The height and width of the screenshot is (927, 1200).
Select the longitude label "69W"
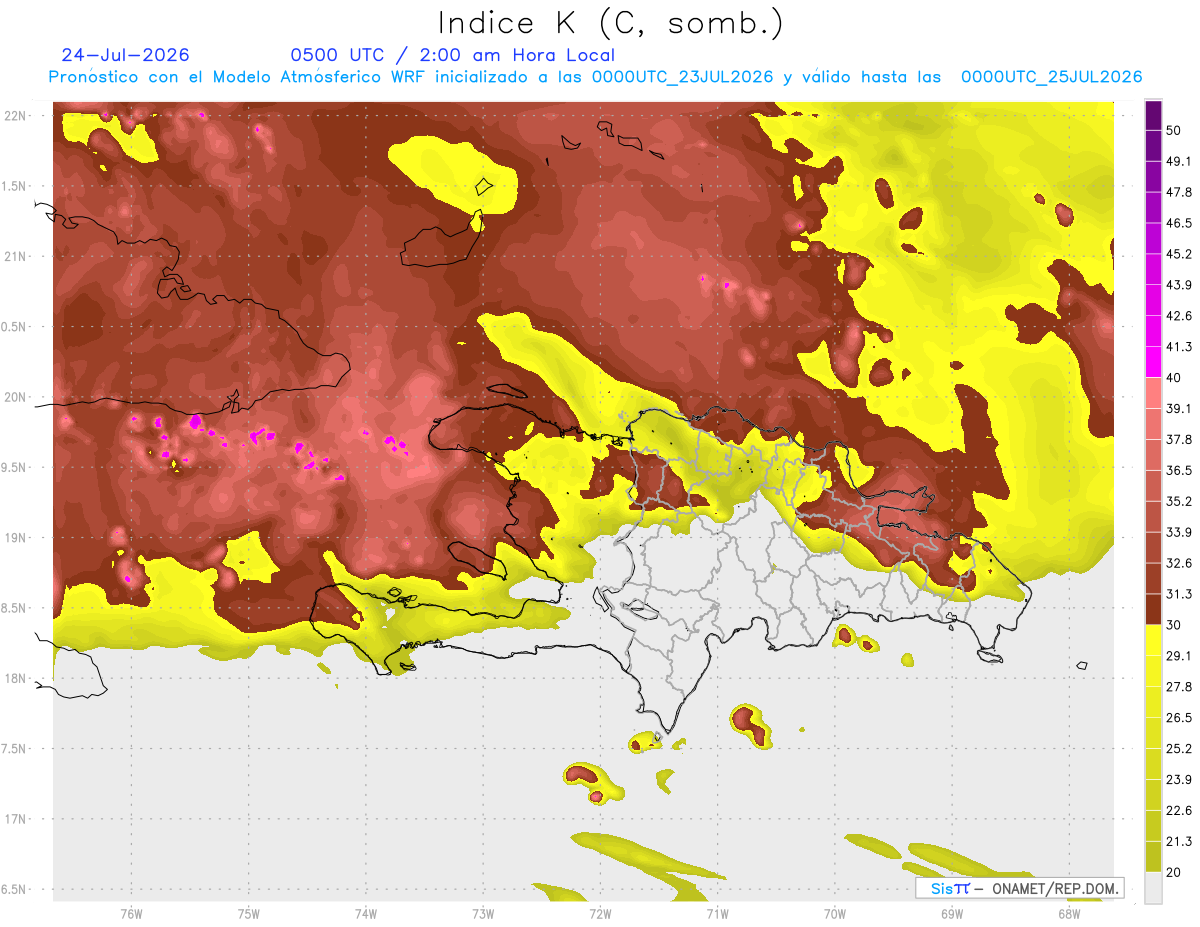click(951, 913)
